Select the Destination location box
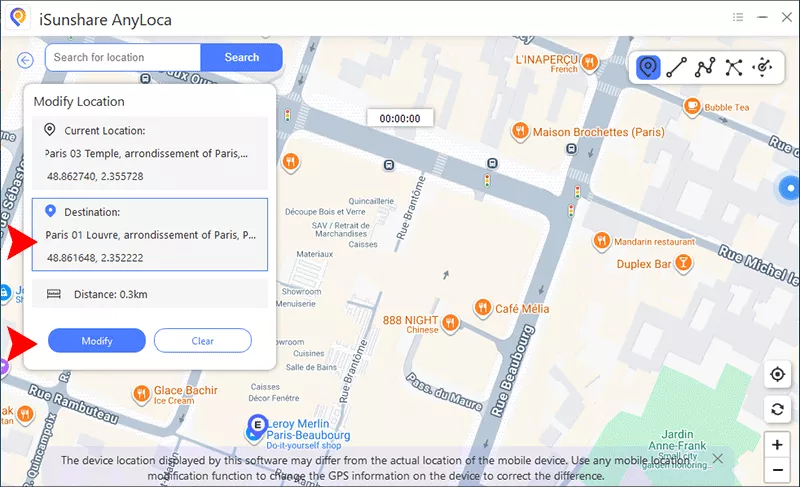800x487 pixels. pyautogui.click(x=150, y=235)
